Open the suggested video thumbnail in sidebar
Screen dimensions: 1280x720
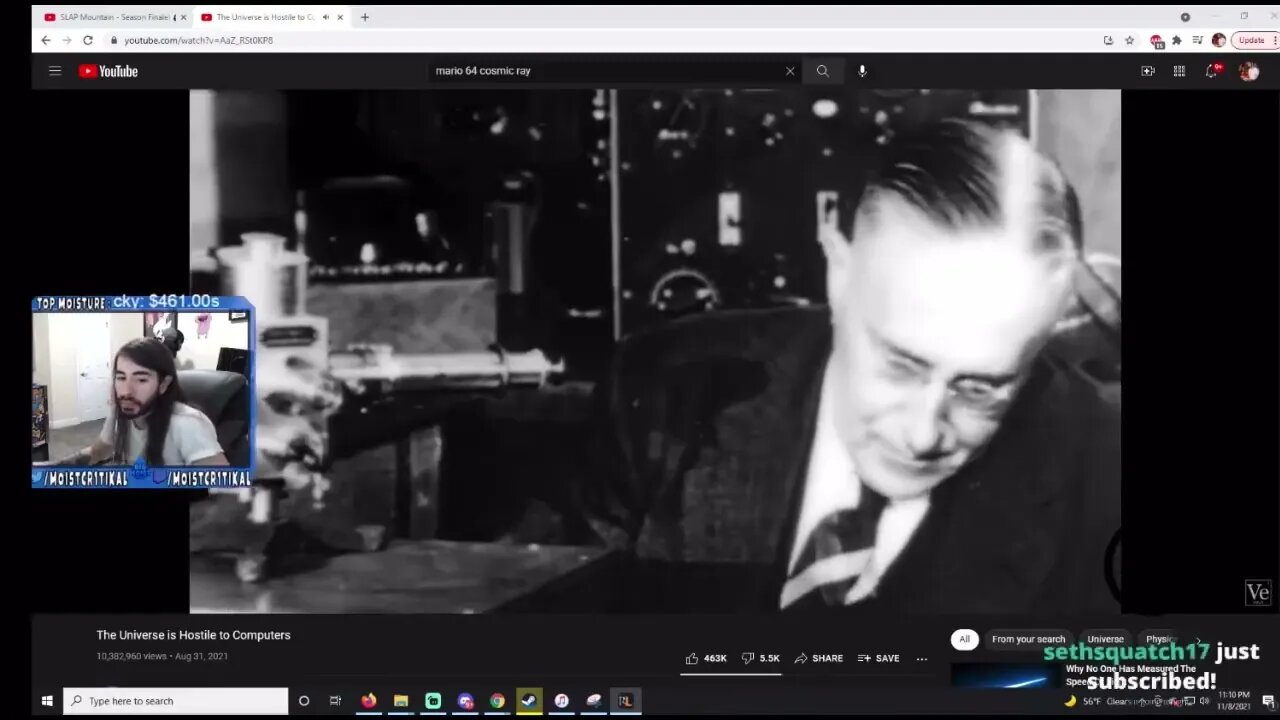(x=1005, y=676)
